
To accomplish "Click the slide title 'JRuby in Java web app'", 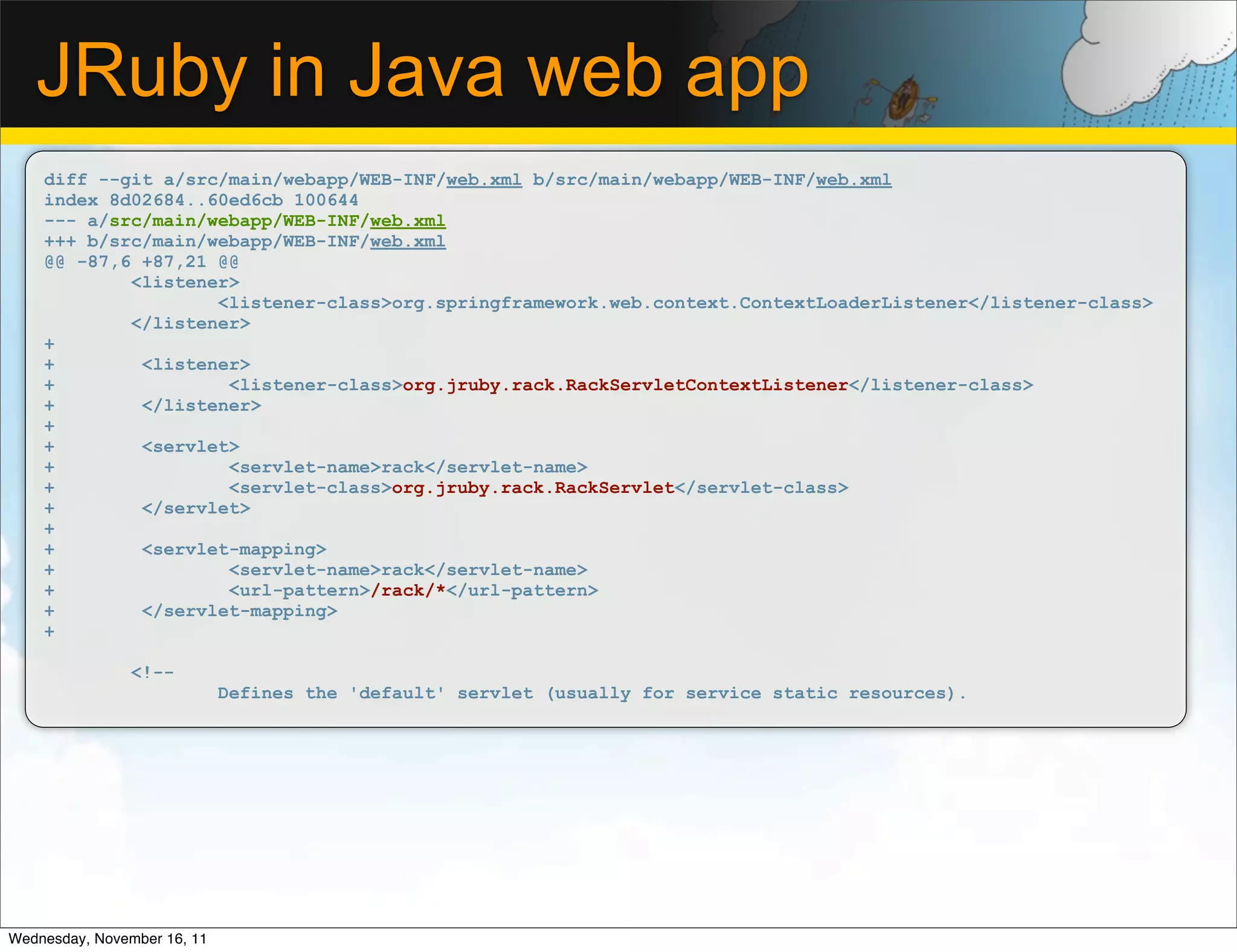I will pyautogui.click(x=422, y=72).
